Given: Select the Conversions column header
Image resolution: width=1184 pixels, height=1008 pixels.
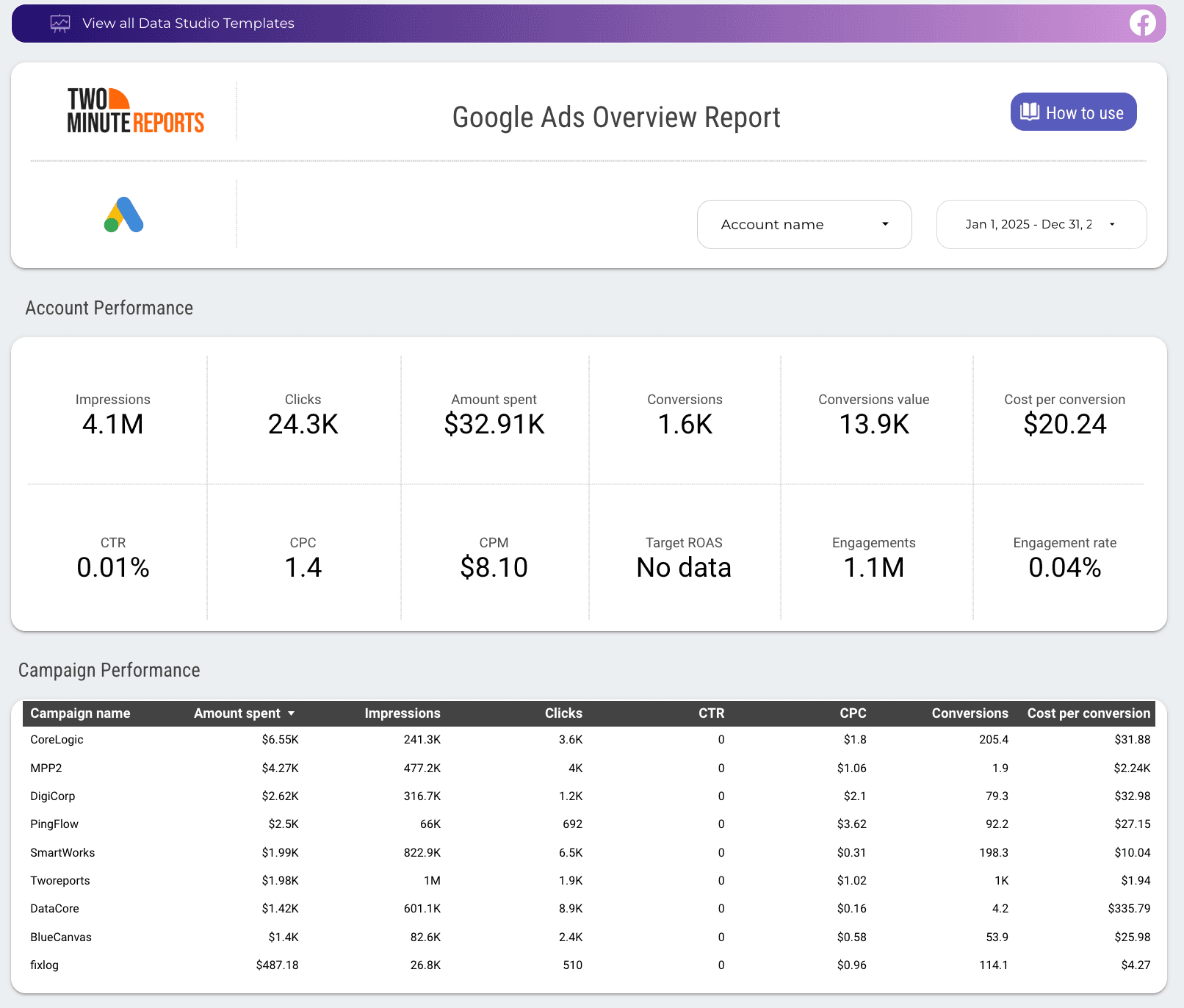Looking at the screenshot, I should (x=970, y=713).
